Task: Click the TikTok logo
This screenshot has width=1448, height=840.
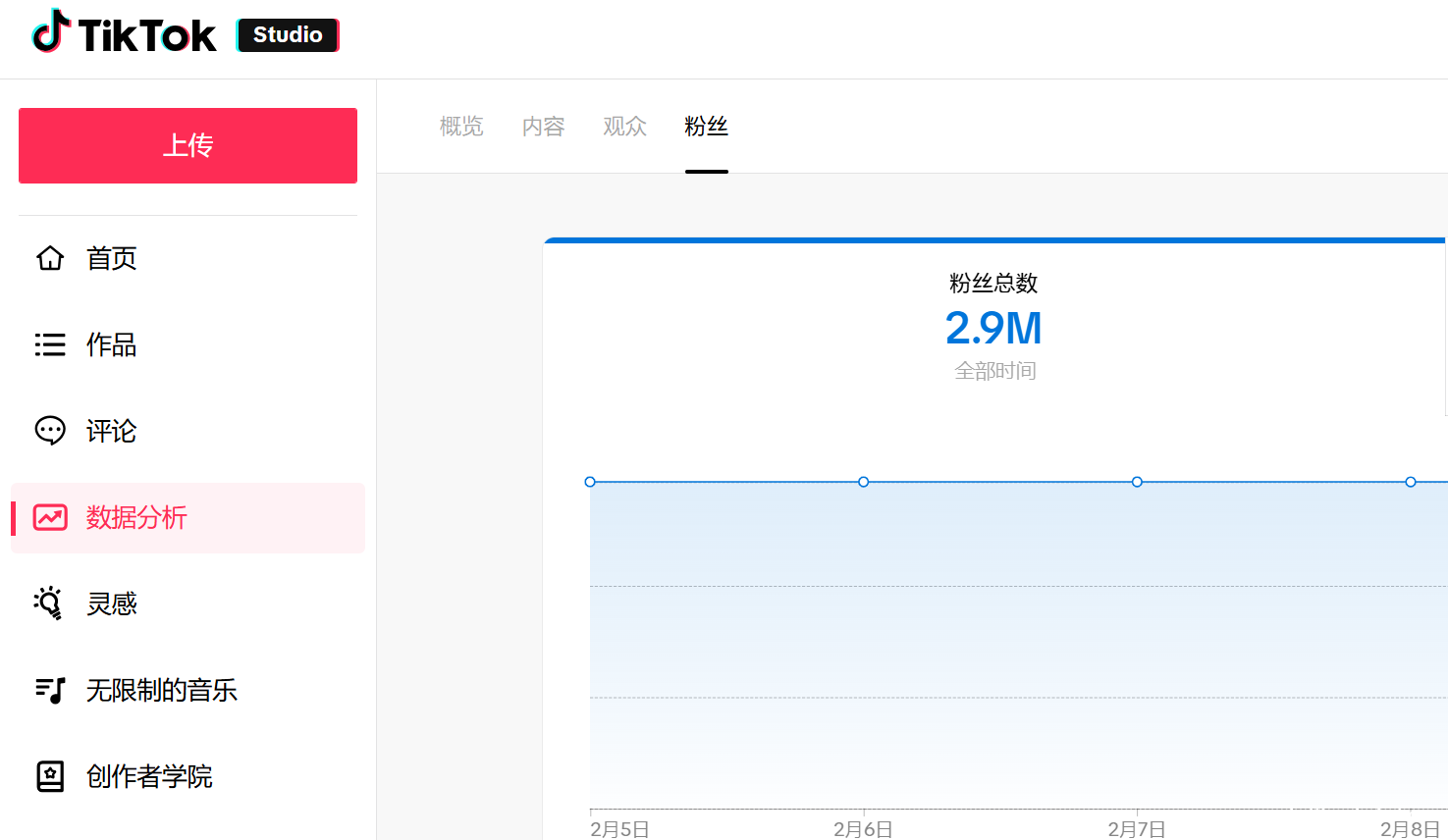Action: [x=124, y=32]
